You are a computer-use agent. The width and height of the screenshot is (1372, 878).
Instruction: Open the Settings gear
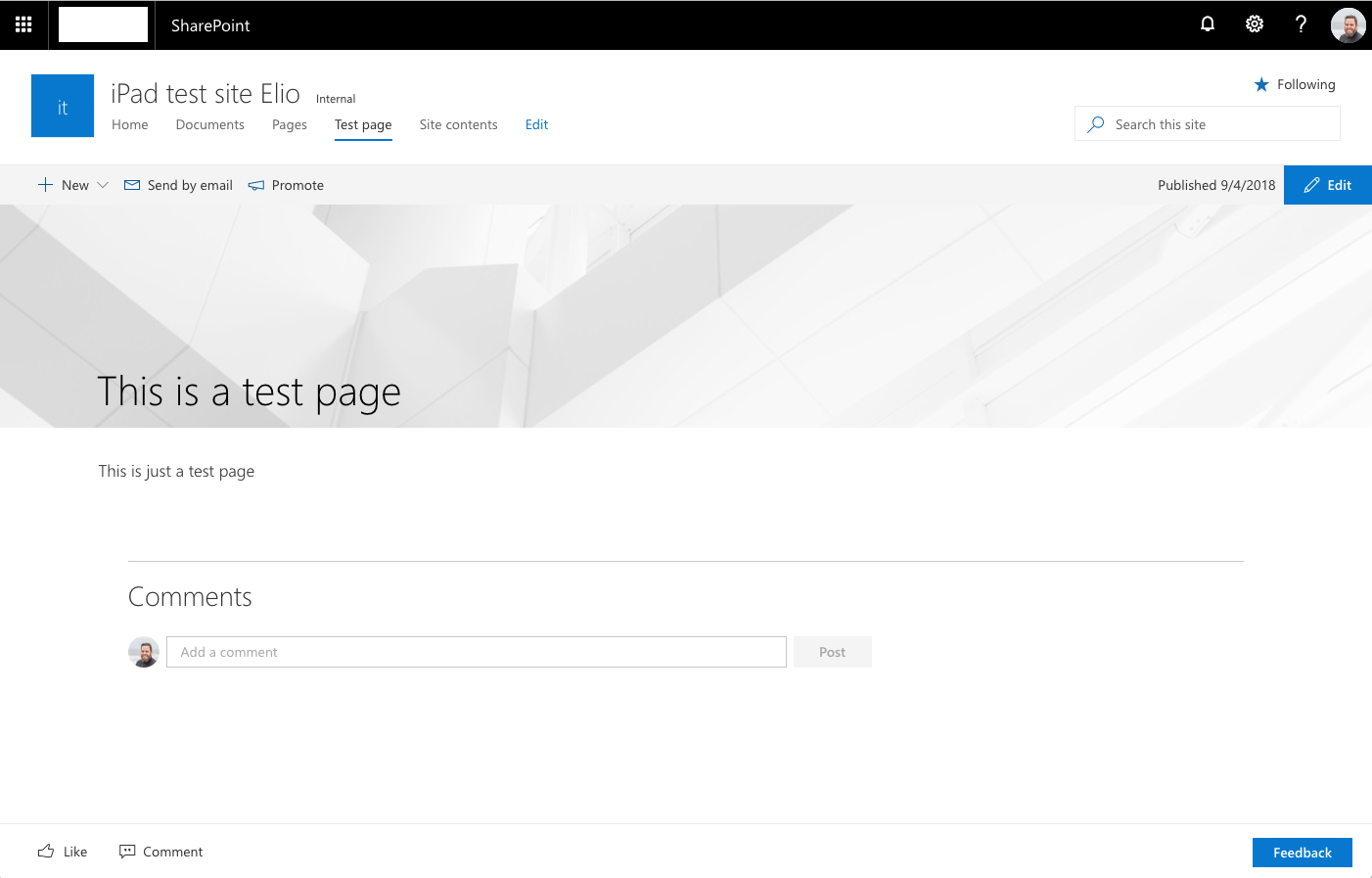point(1254,24)
